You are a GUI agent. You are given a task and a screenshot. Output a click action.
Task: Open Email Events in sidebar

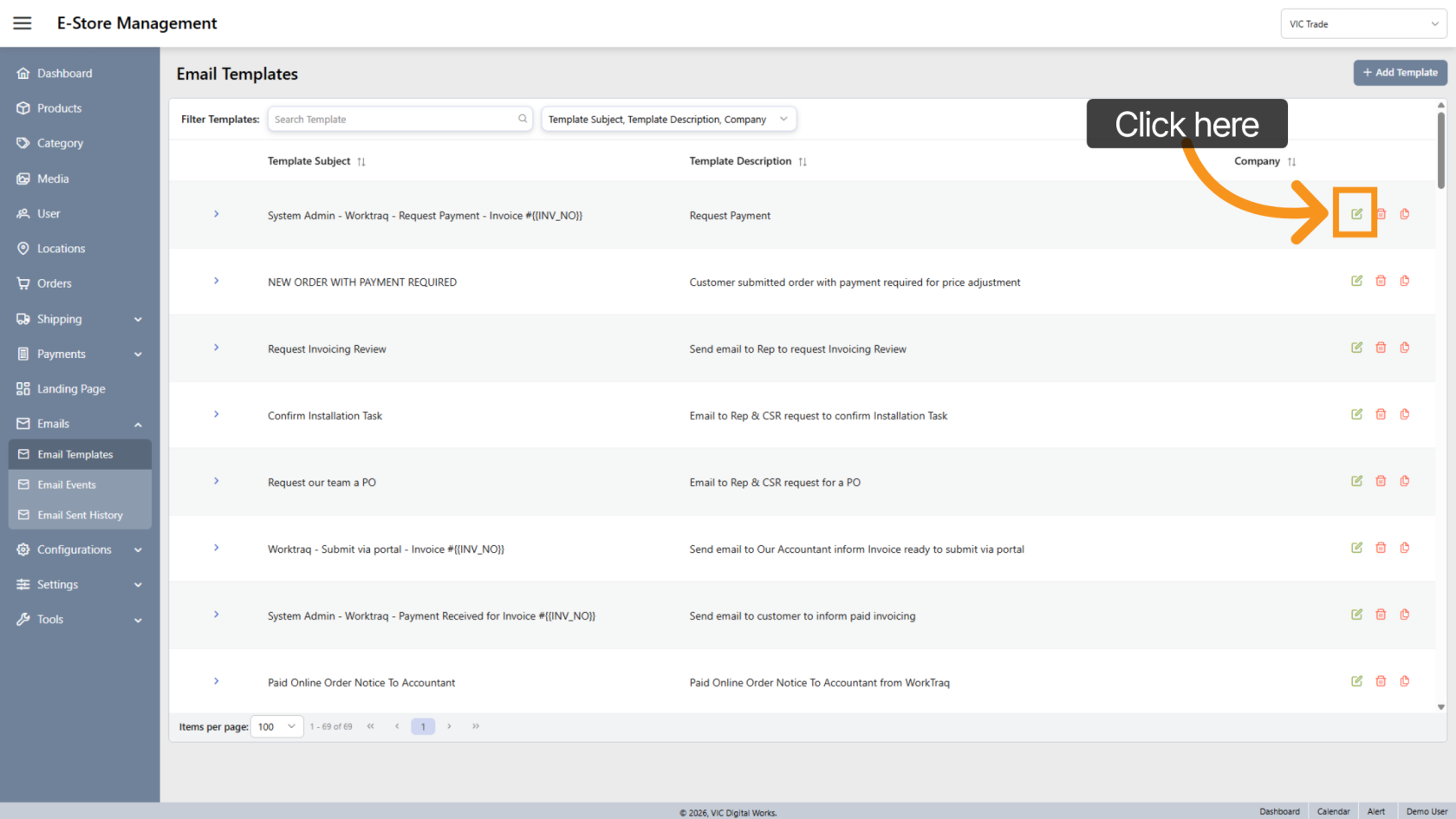[x=67, y=484]
